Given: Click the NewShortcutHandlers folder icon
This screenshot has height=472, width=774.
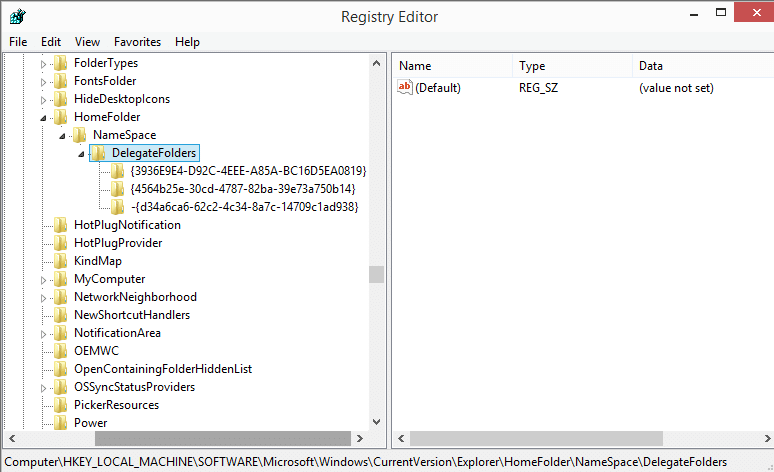Looking at the screenshot, I should (x=61, y=315).
